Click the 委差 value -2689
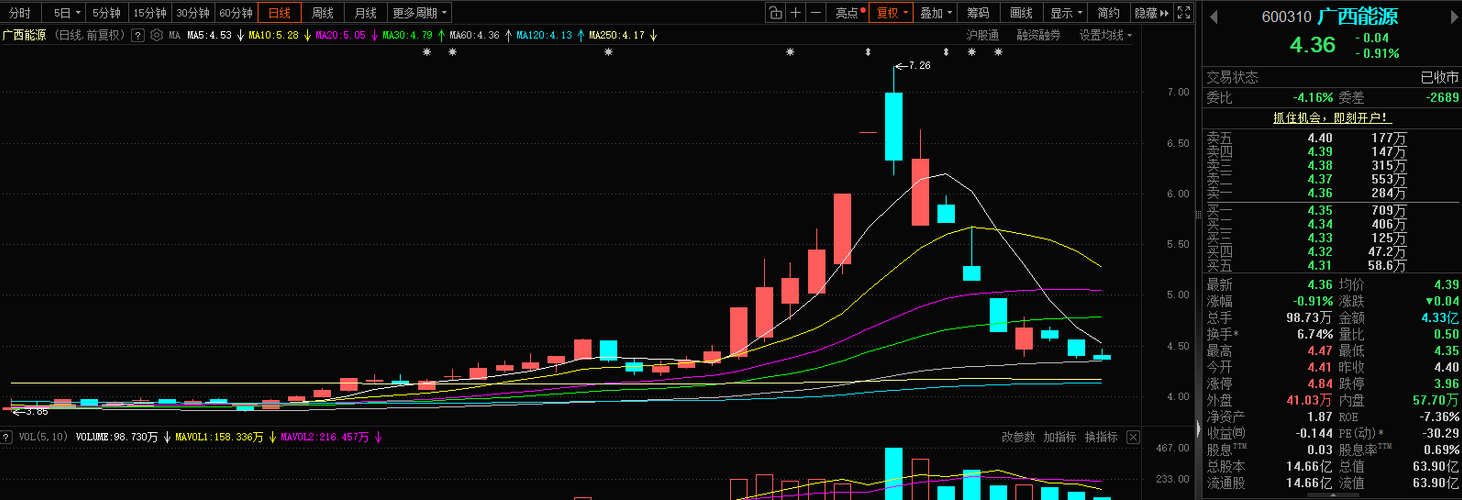The width and height of the screenshot is (1462, 500). coord(1442,98)
